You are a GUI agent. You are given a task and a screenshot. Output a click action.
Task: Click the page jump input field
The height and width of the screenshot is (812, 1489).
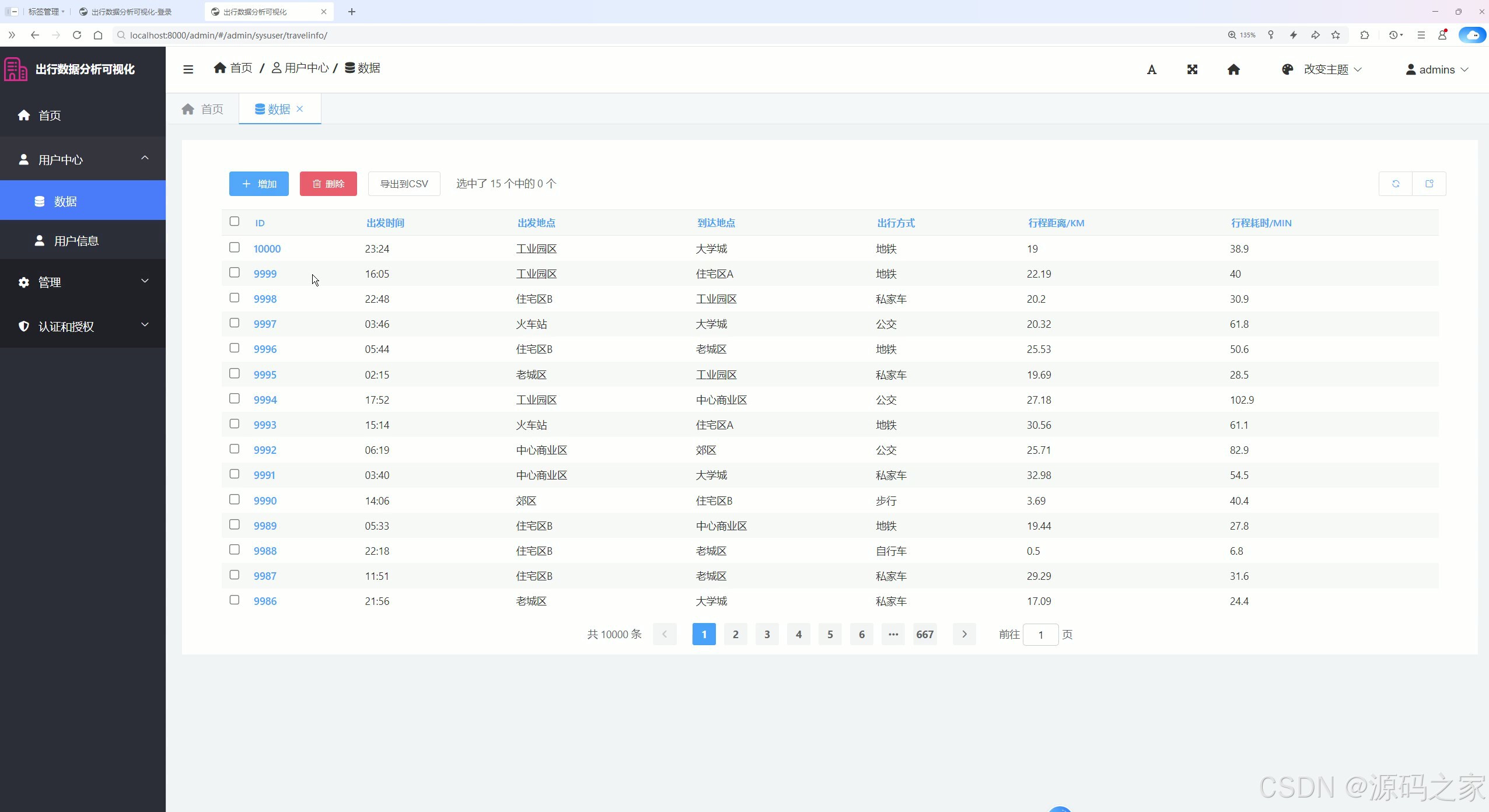coord(1040,635)
